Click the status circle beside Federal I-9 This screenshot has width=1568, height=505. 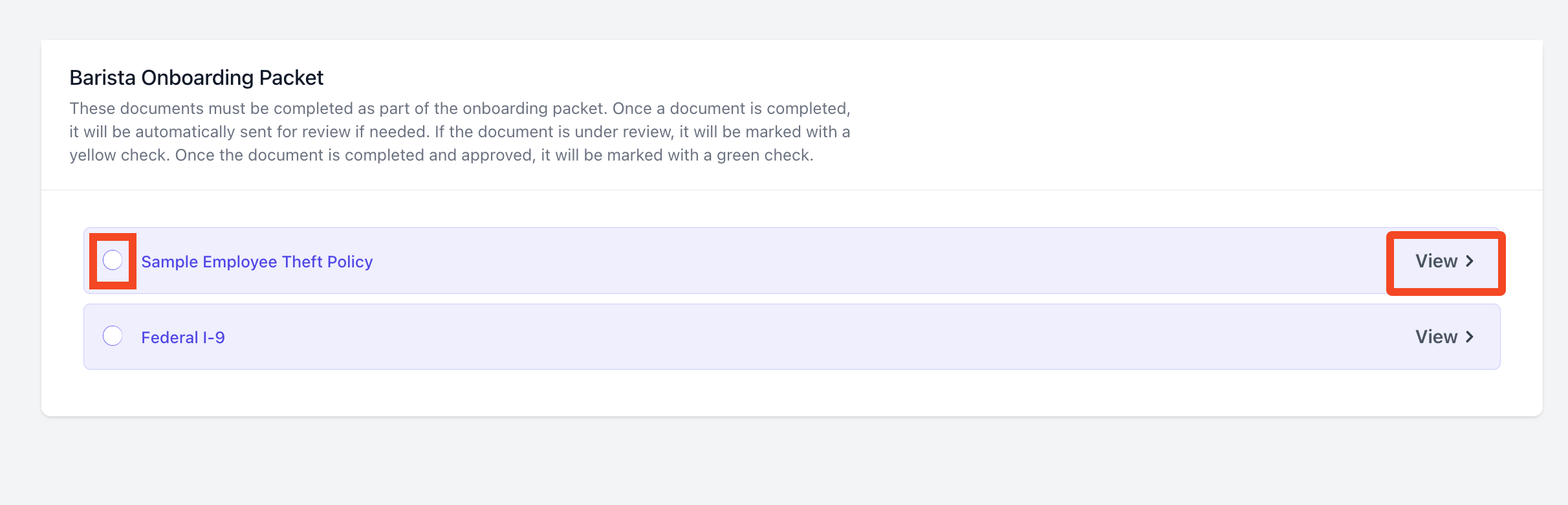click(x=113, y=336)
